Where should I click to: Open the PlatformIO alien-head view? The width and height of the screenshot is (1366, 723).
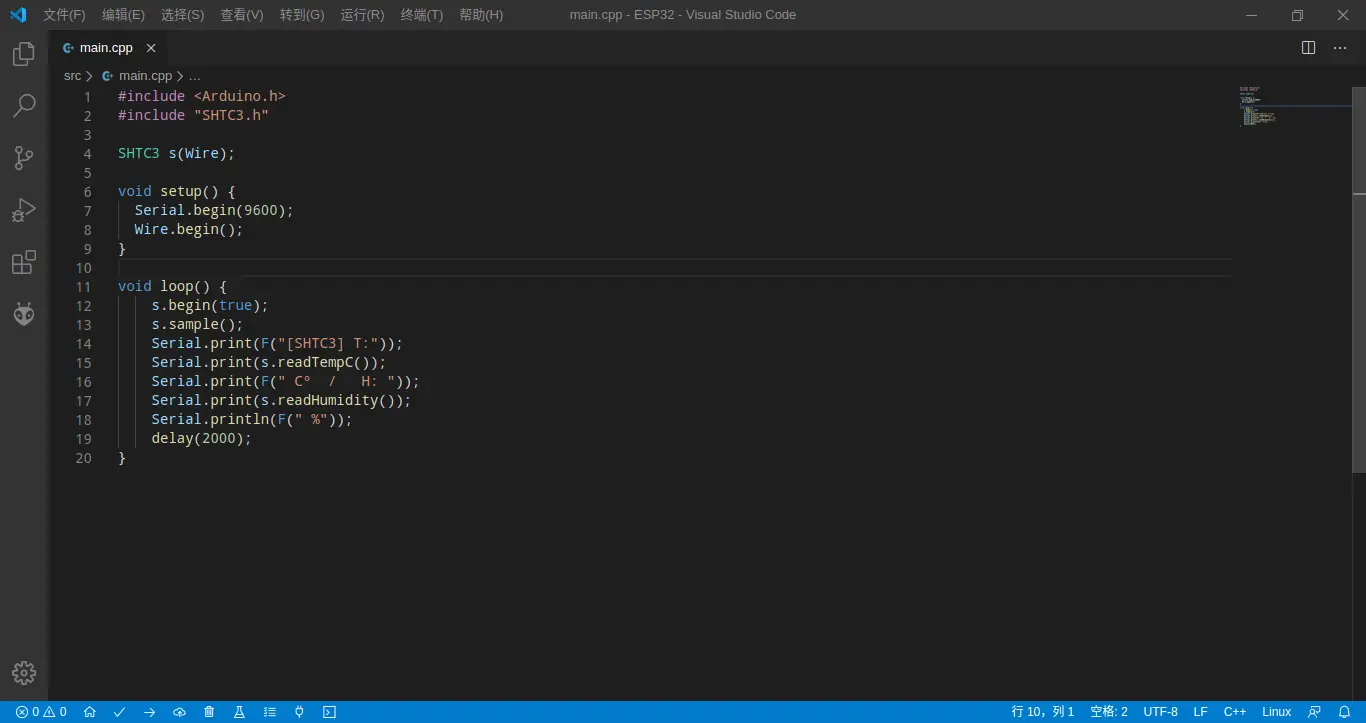(x=24, y=314)
